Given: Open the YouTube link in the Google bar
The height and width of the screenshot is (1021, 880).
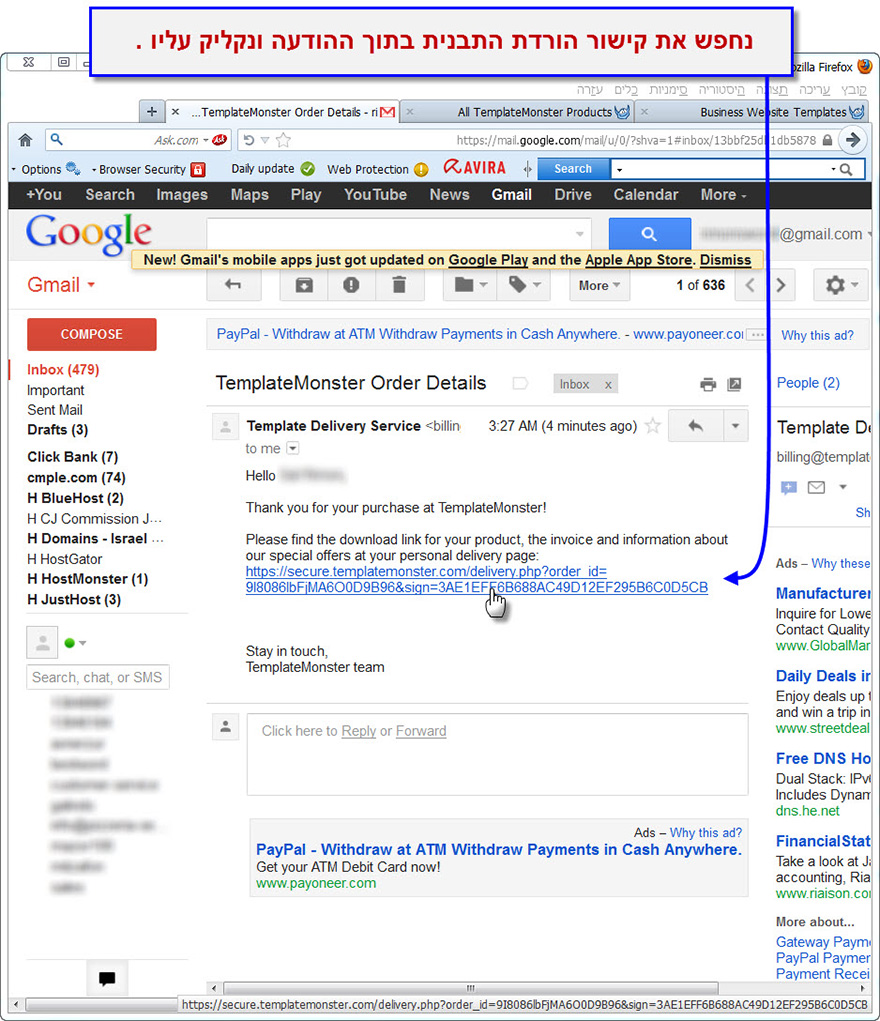Looking at the screenshot, I should click(x=375, y=195).
